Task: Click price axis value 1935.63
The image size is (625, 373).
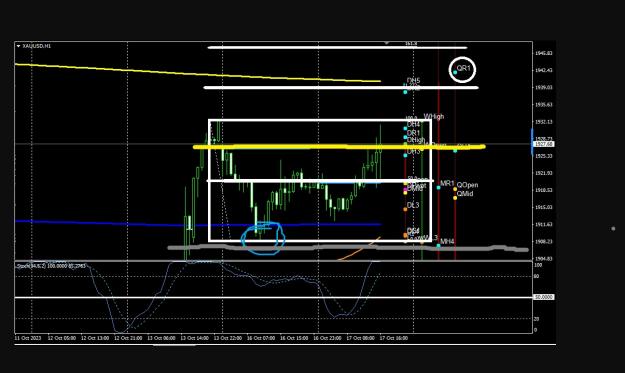Action: [544, 104]
